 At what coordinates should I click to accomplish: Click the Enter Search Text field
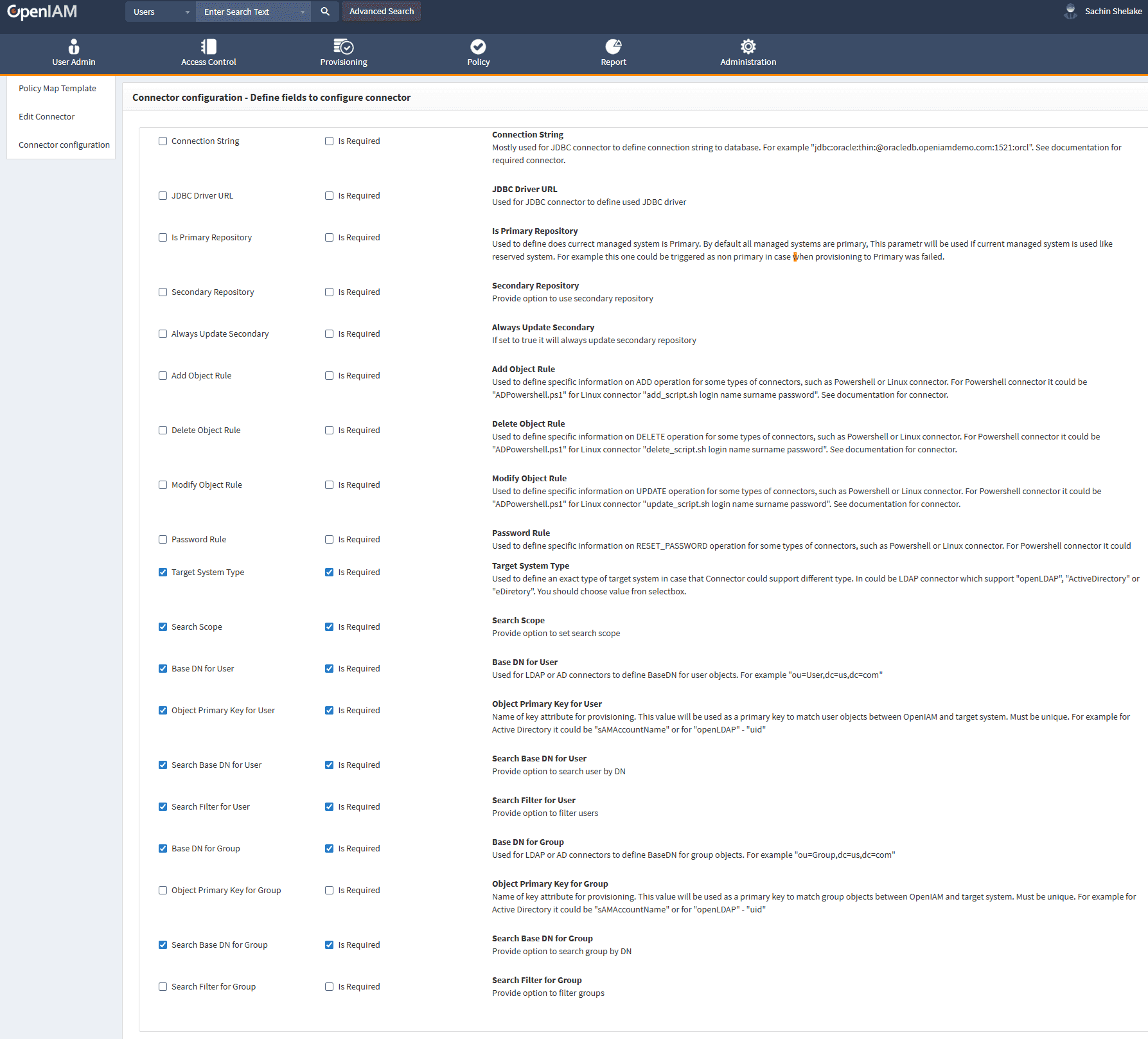click(247, 12)
